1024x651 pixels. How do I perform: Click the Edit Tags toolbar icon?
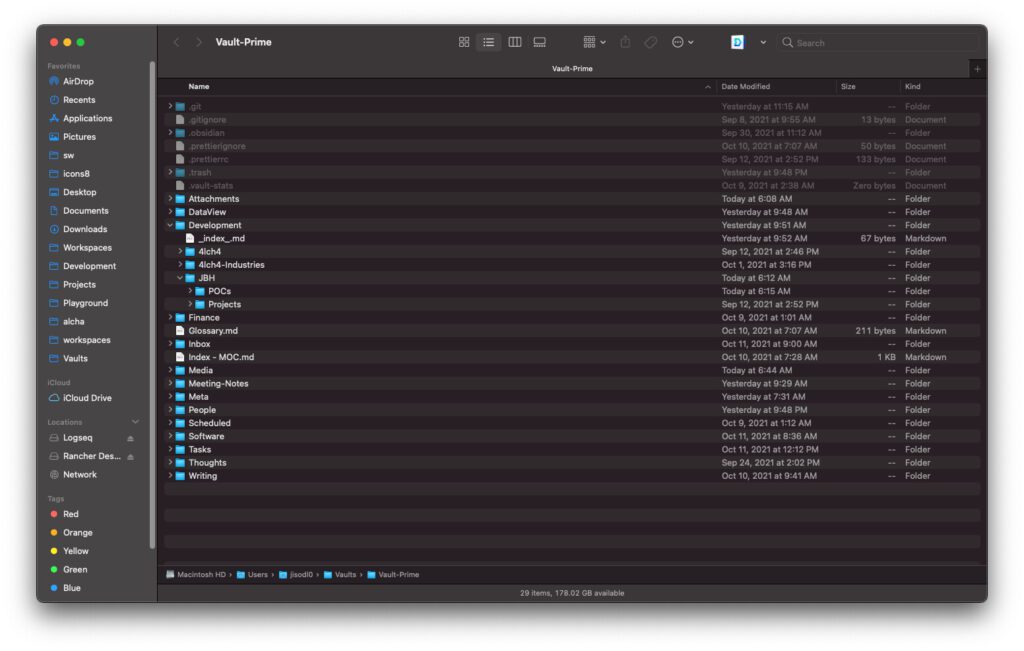[651, 42]
